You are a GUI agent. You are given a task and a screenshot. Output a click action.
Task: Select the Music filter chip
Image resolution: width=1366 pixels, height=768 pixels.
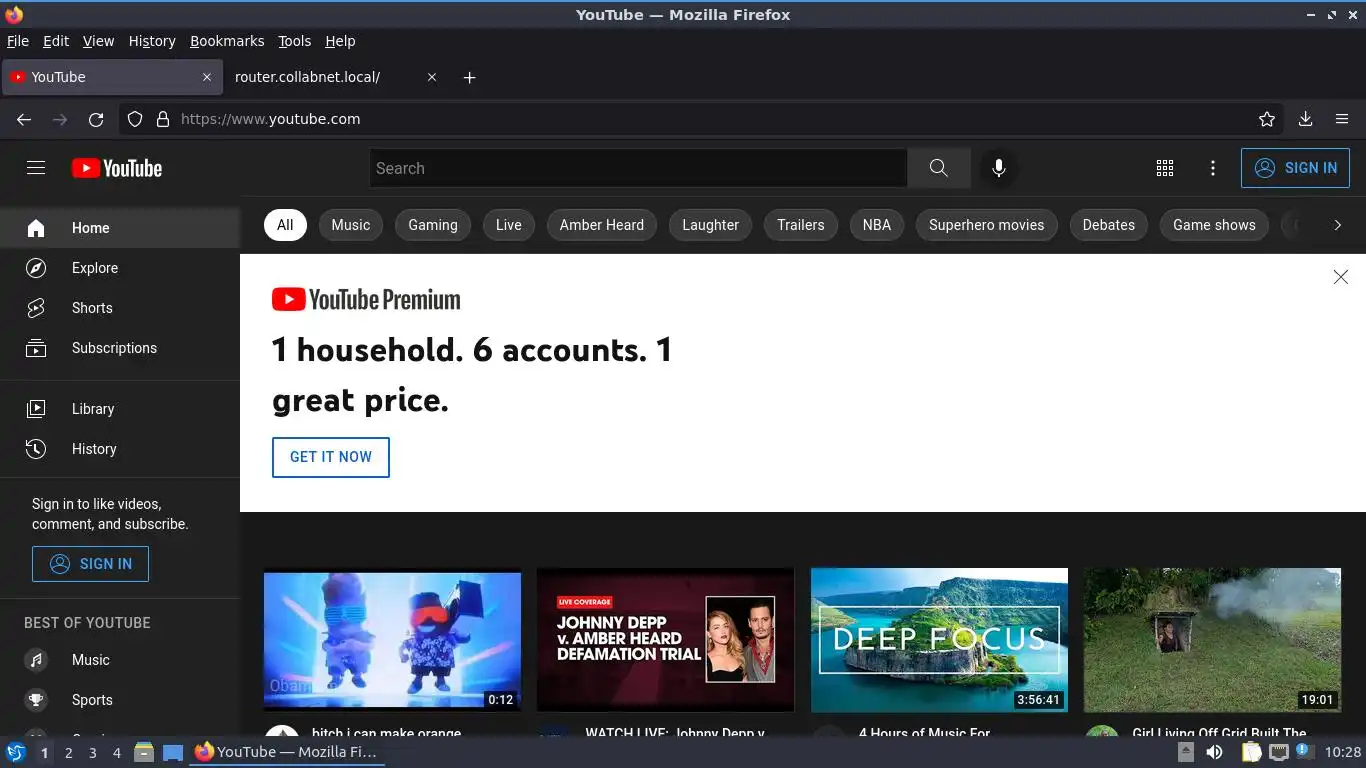(351, 225)
